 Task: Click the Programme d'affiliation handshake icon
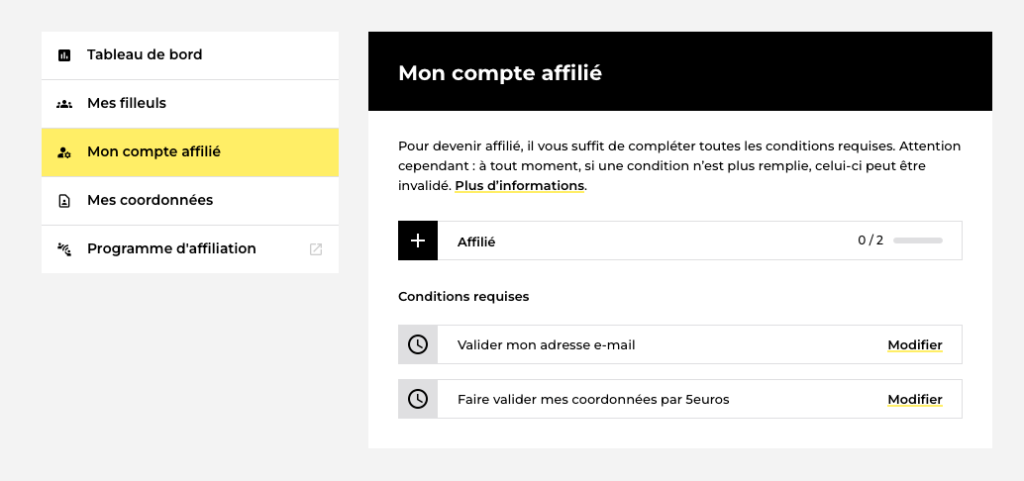(64, 249)
